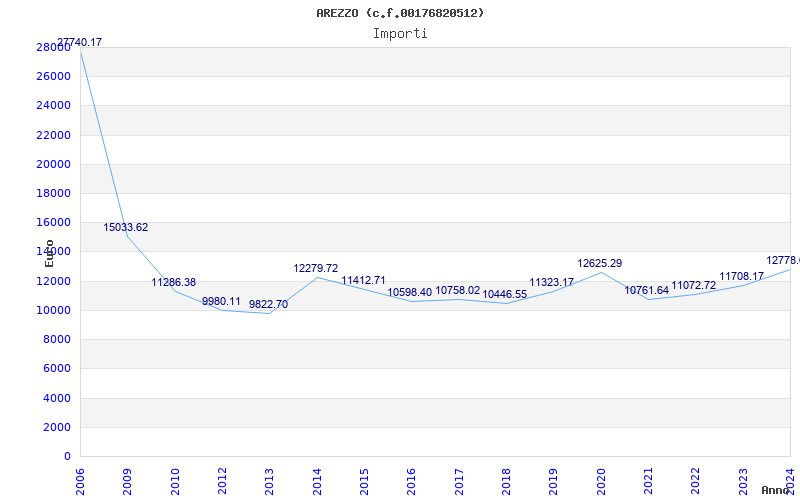800x500 pixels.
Task: Select data label 10758.02
Action: 458,291
